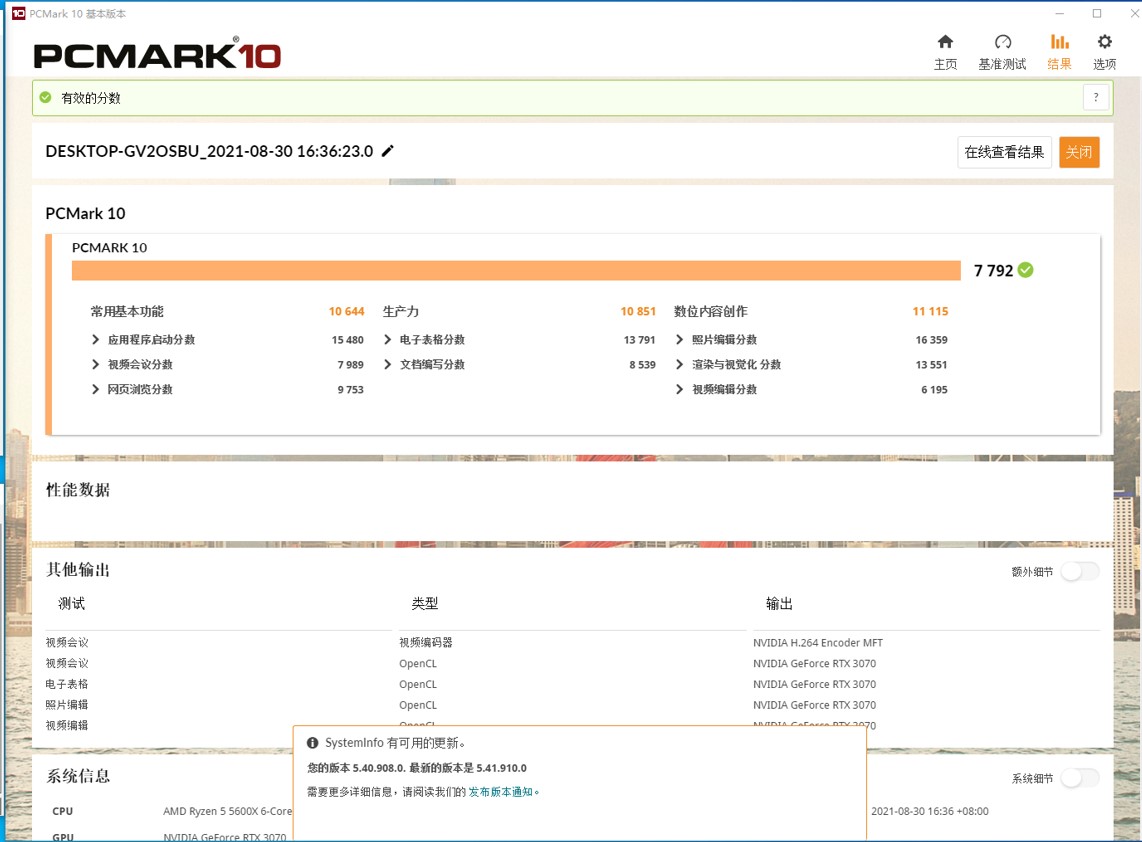
Task: Click 输出 column header
Action: point(779,603)
